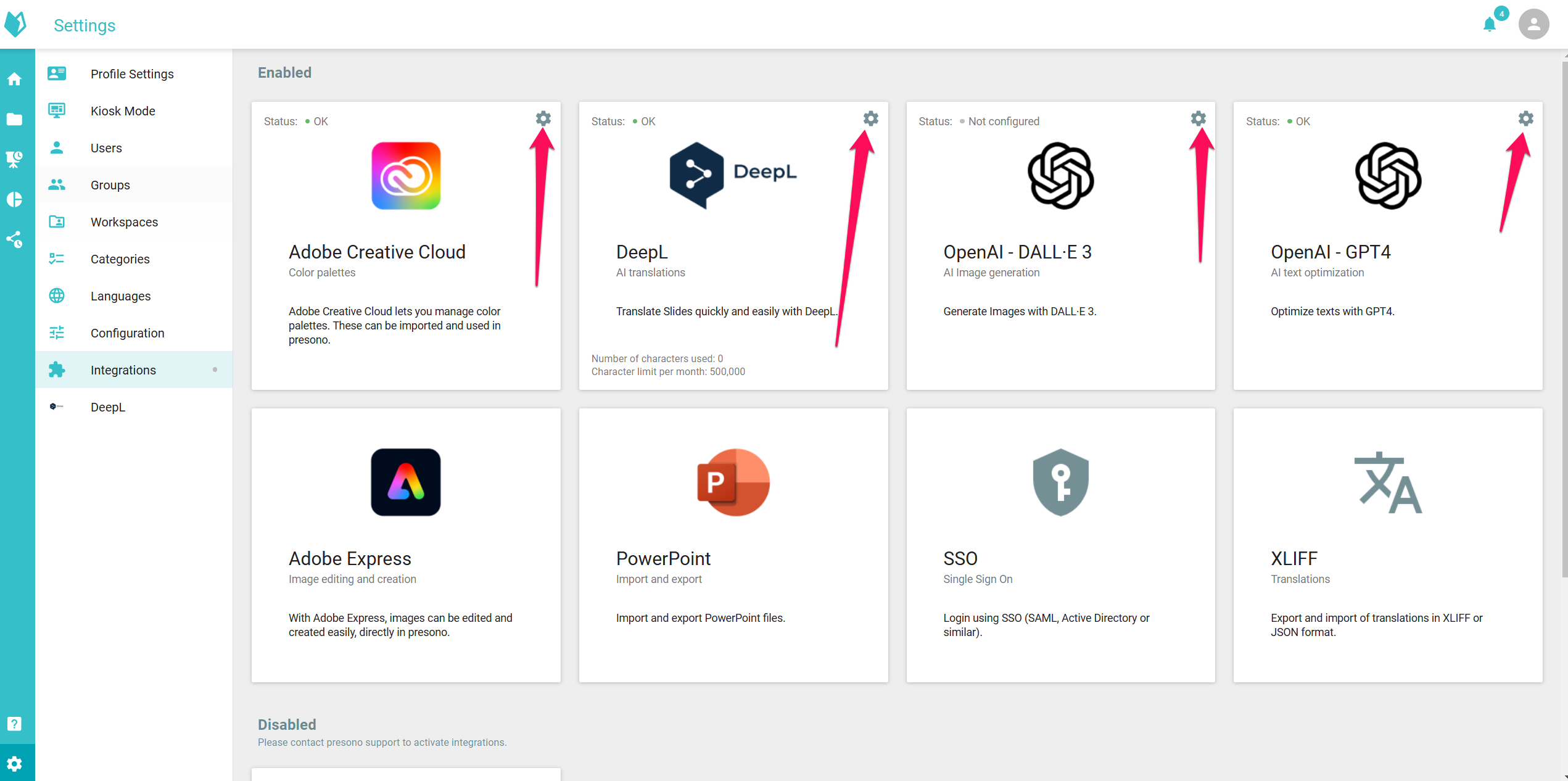Click the Kiosk Mode monitor icon
Viewport: 1568px width, 781px height.
pyautogui.click(x=57, y=110)
